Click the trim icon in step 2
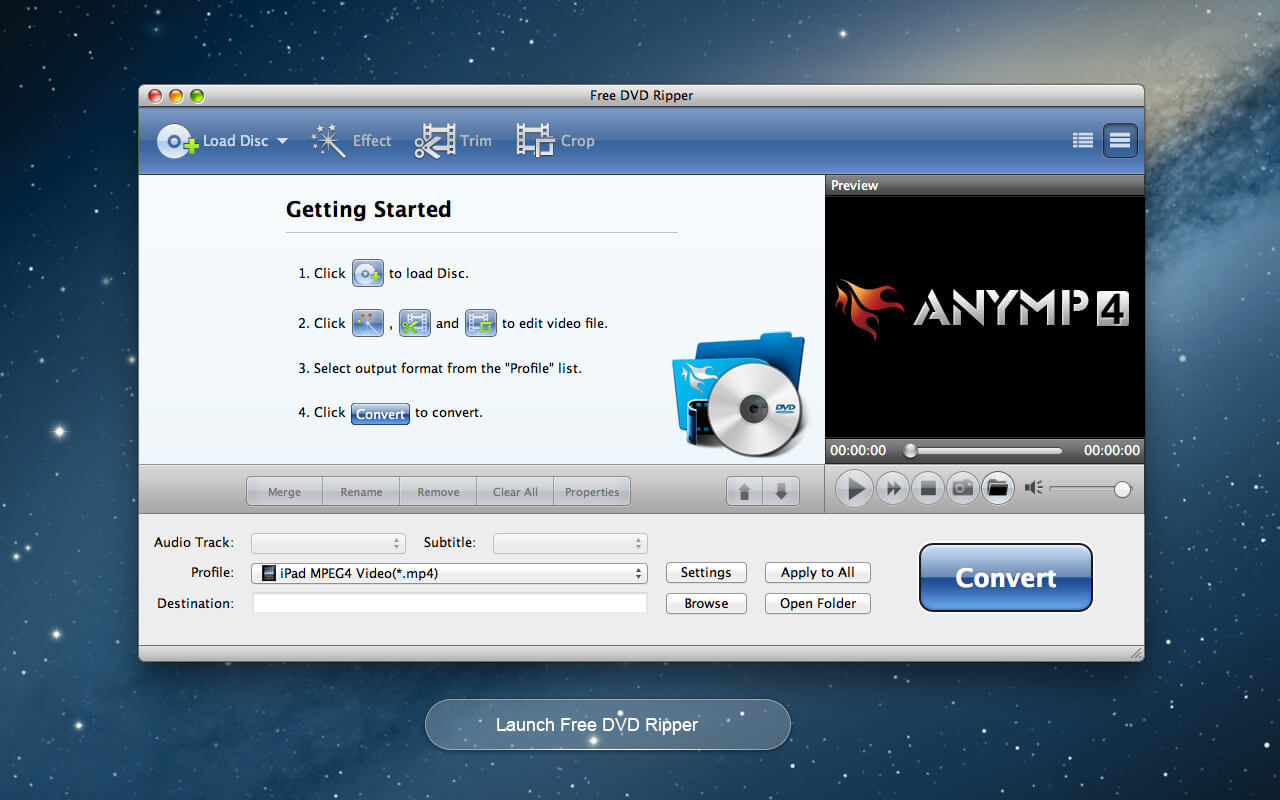This screenshot has height=800, width=1280. pos(414,323)
